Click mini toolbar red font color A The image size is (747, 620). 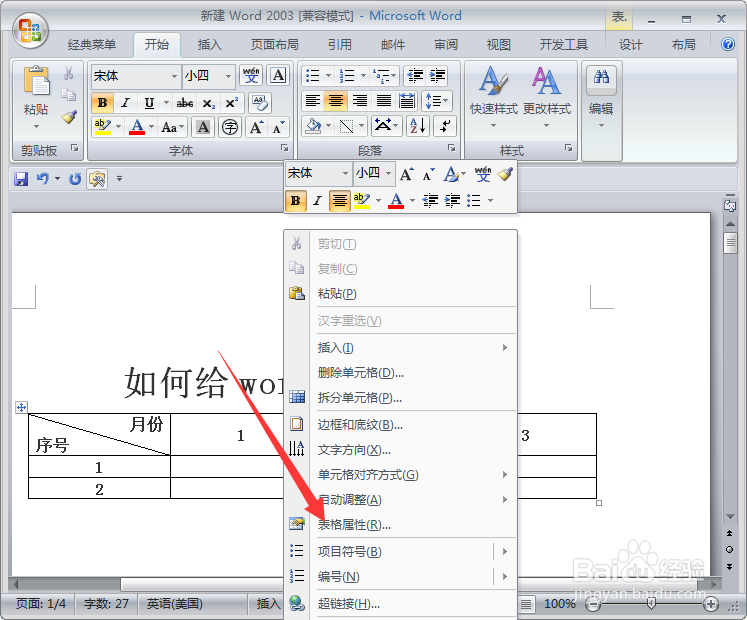(396, 201)
